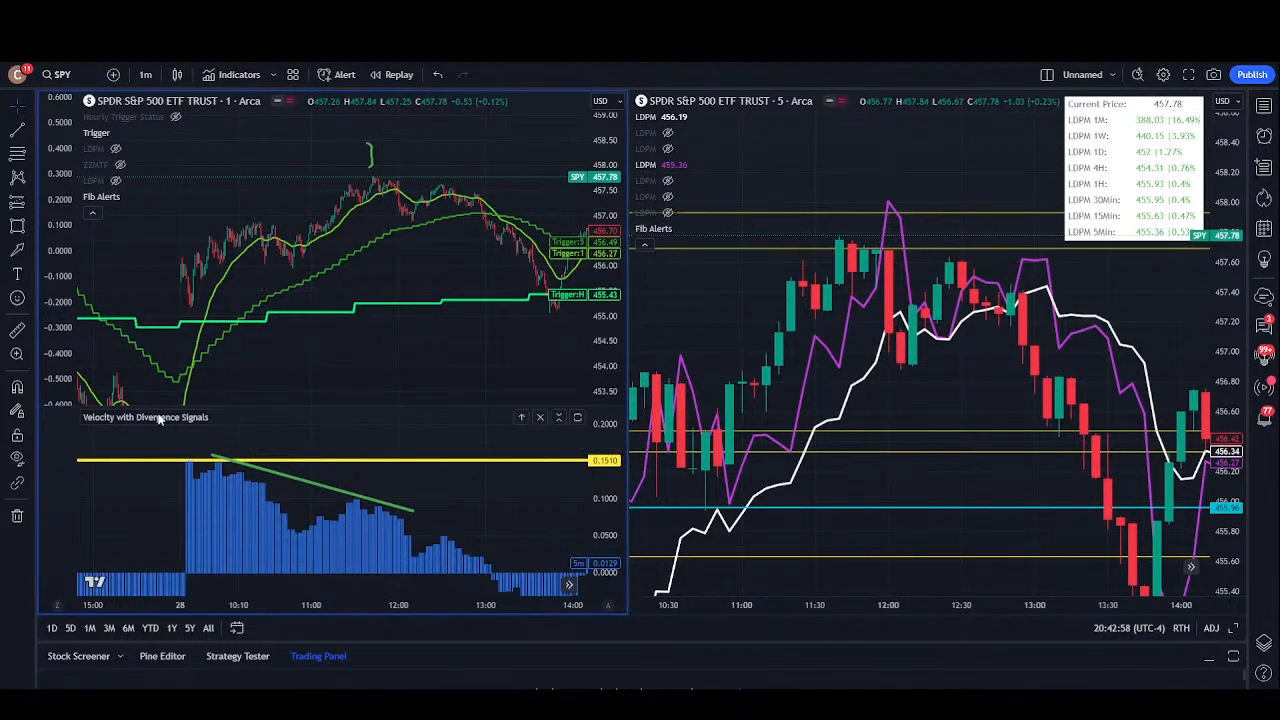Select the zoom in tool
The width and height of the screenshot is (1280, 720).
coord(17,354)
